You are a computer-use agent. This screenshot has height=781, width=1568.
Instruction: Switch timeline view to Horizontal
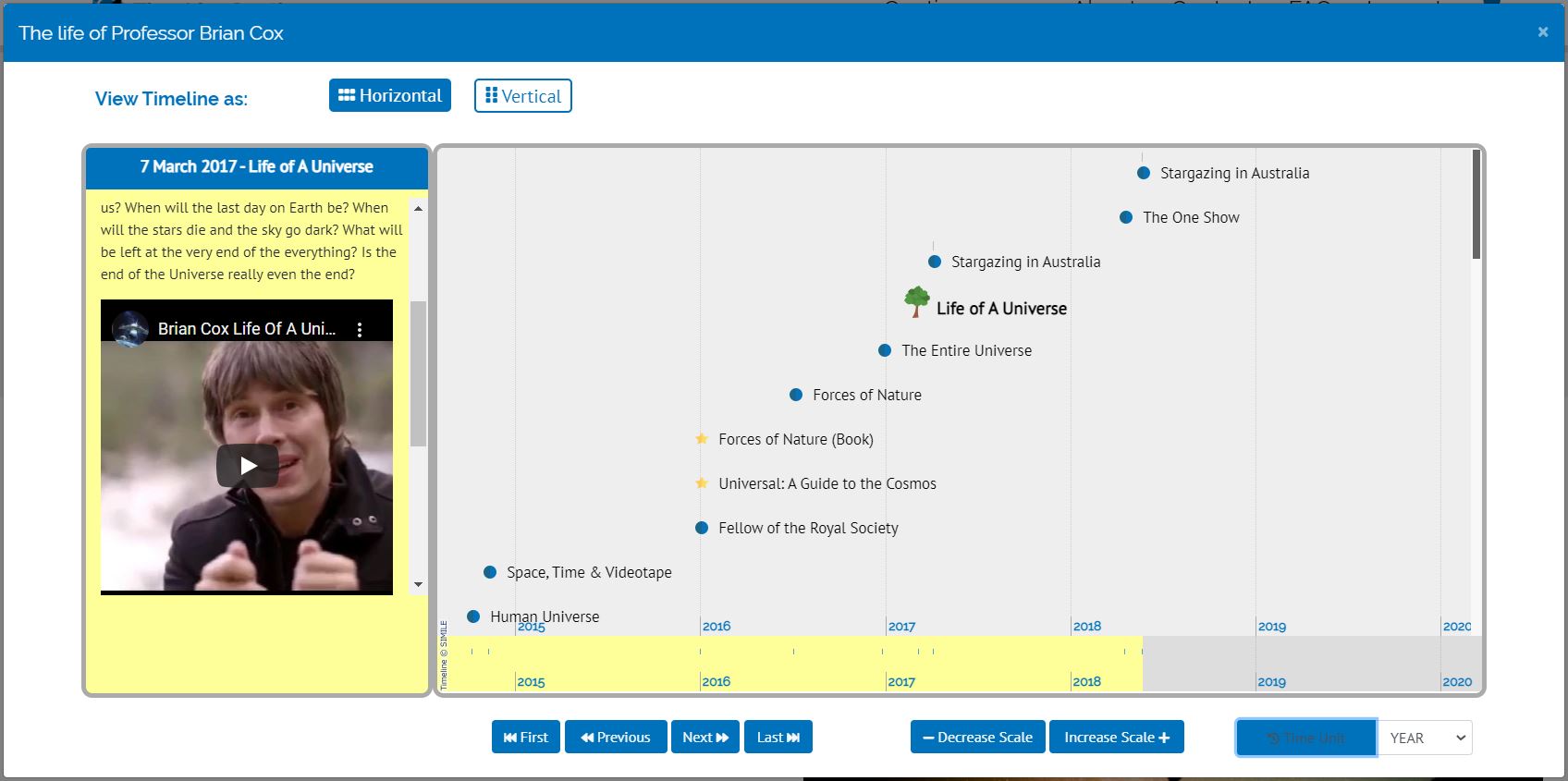(390, 95)
